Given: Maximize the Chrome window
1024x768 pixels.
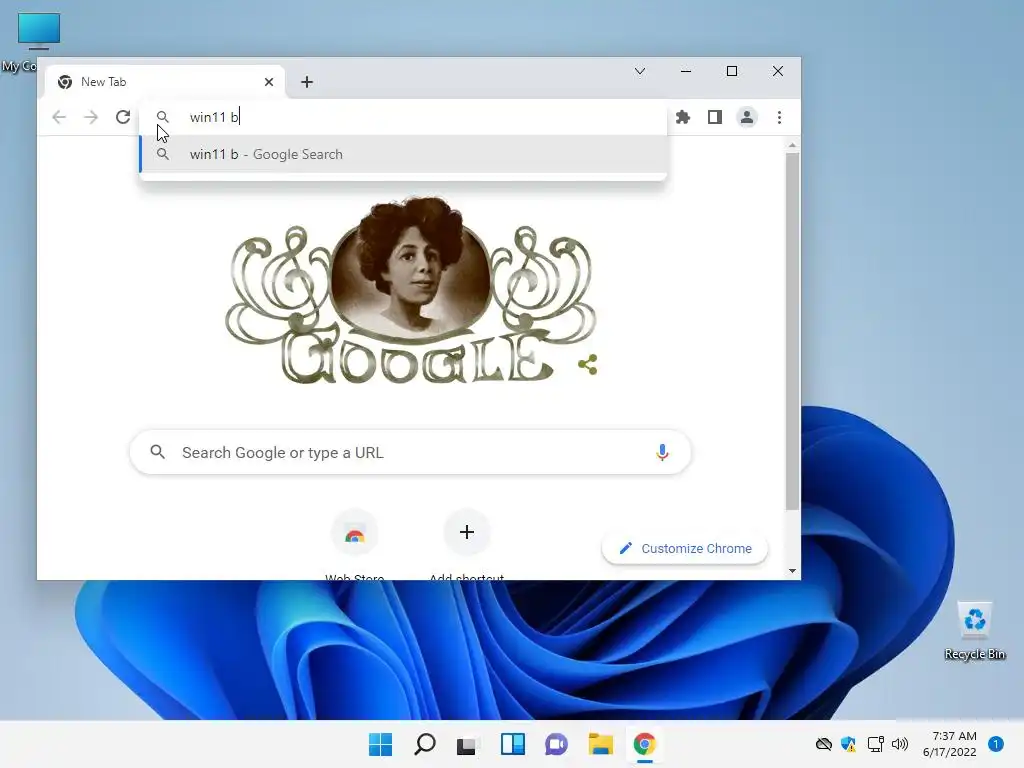Looking at the screenshot, I should (x=732, y=71).
